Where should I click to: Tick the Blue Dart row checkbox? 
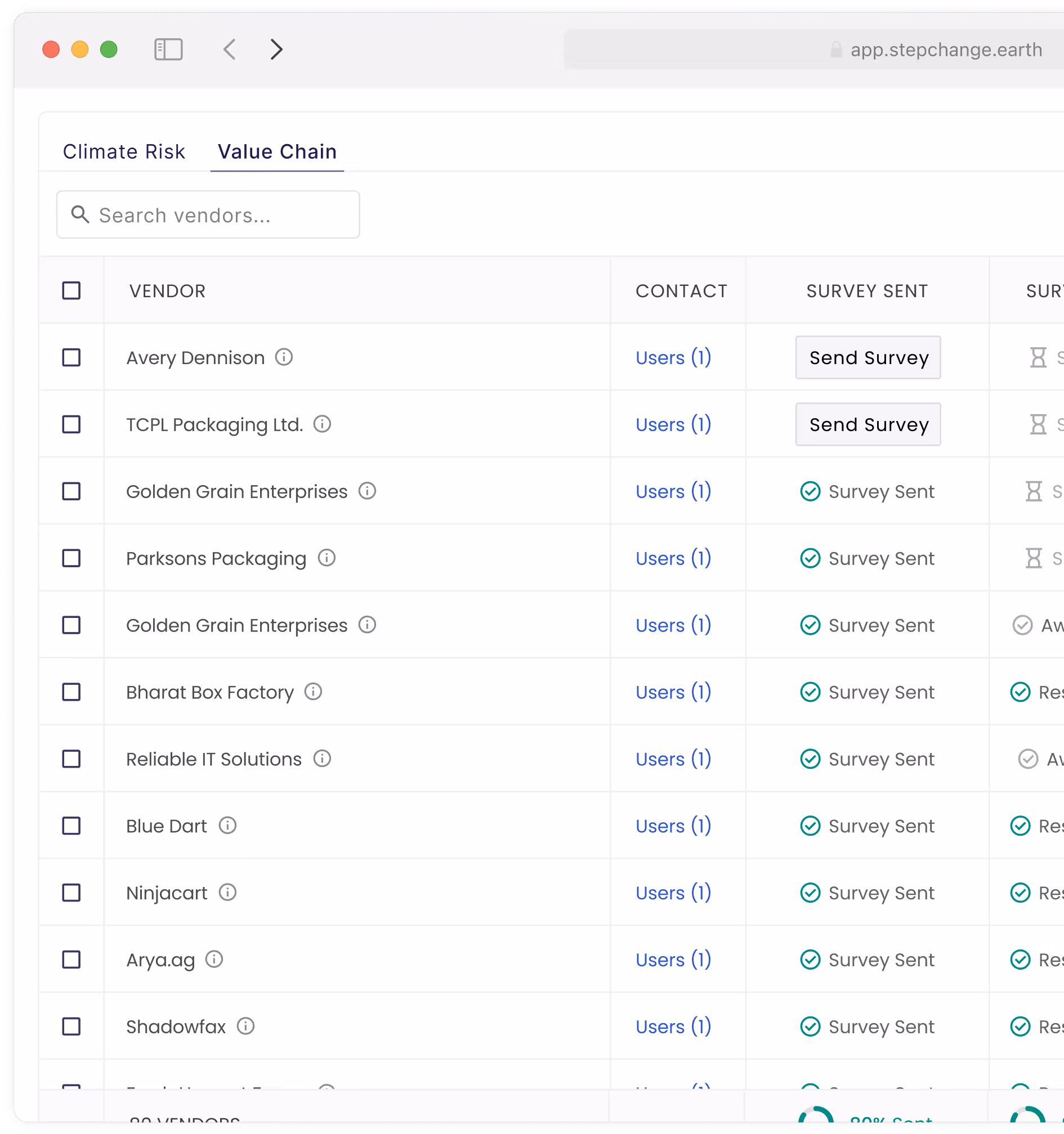(x=71, y=826)
